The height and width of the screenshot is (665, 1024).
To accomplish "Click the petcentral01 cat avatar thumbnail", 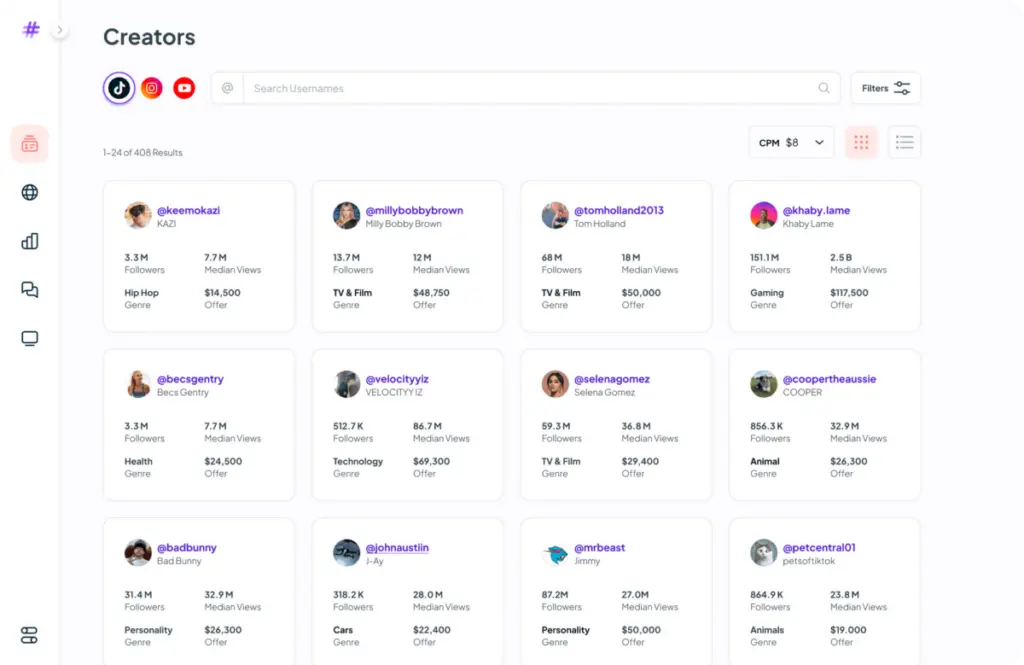I will (x=763, y=552).
